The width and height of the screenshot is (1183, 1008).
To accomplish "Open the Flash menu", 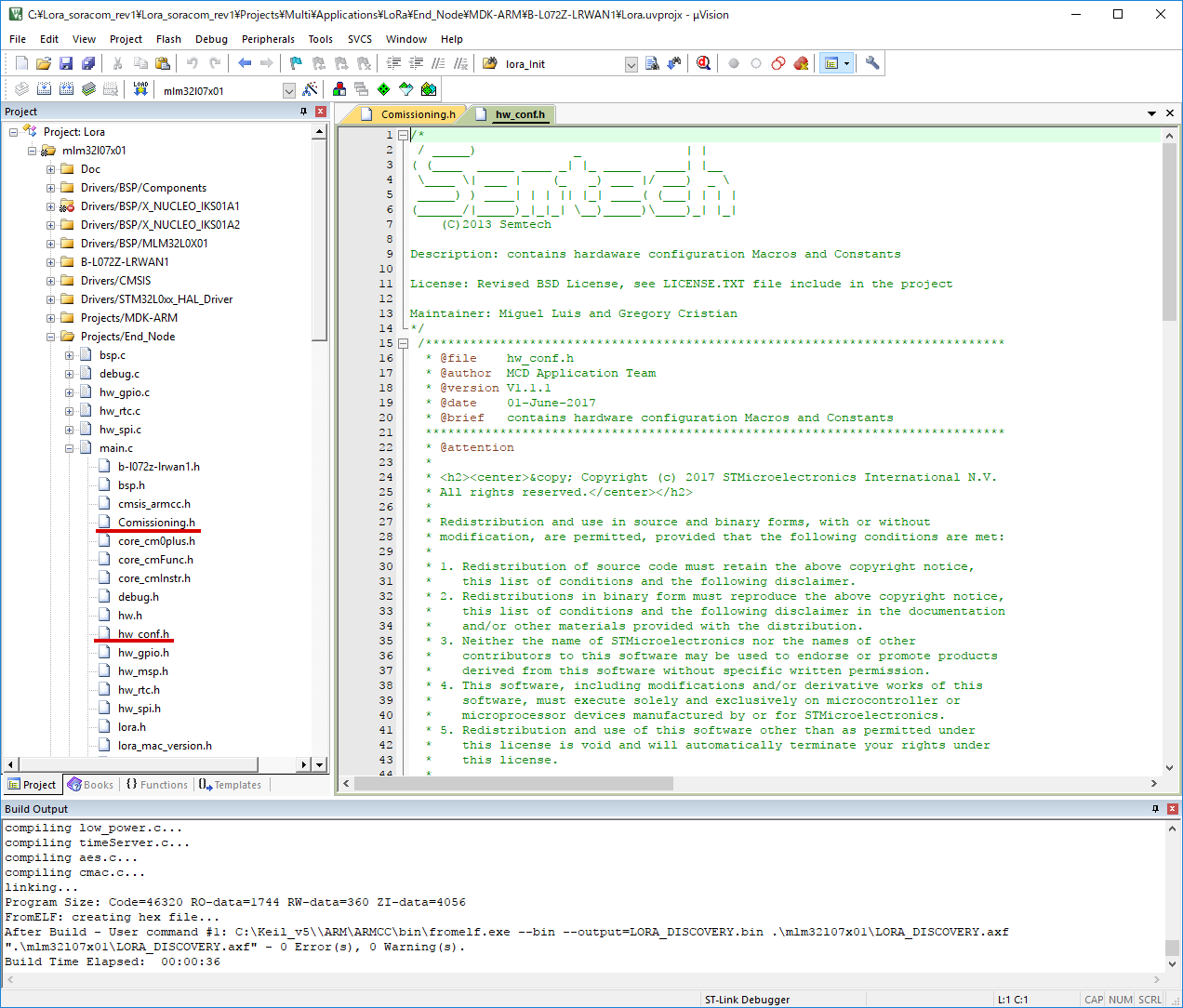I will 168,39.
